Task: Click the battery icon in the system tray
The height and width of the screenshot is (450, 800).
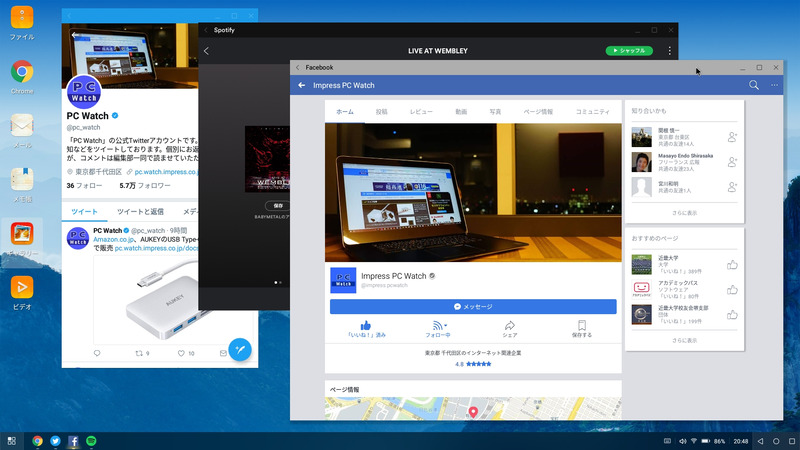Action: click(706, 441)
